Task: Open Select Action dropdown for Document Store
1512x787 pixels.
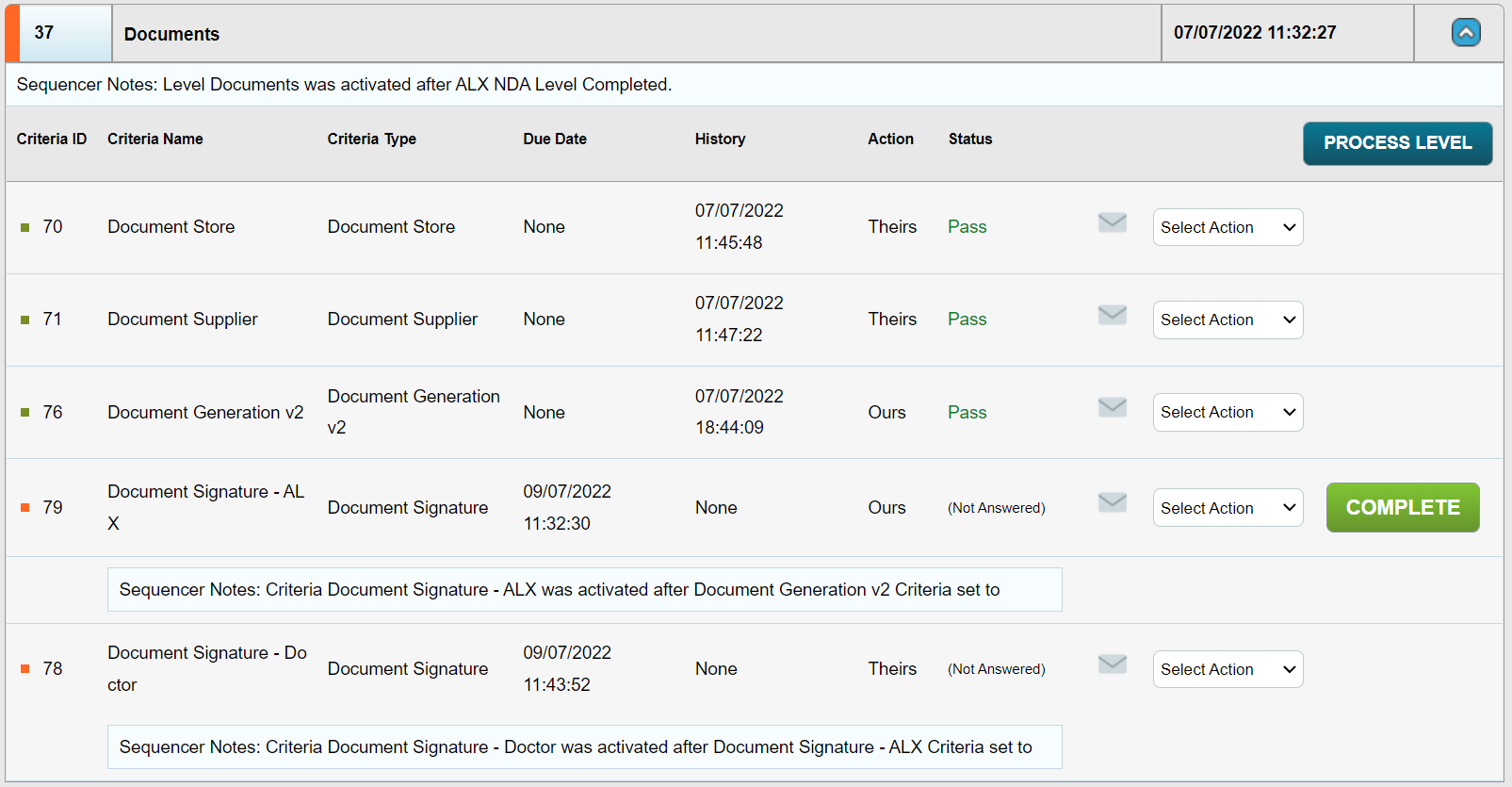Action: (1227, 227)
